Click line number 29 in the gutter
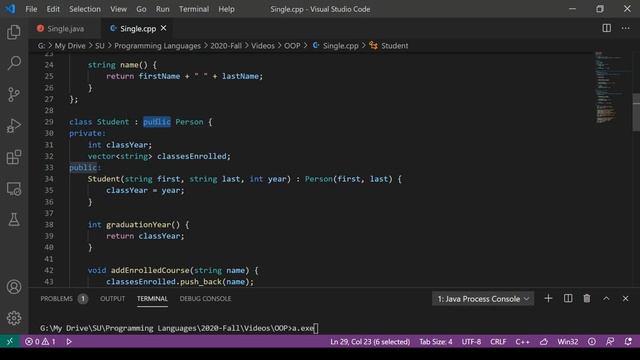 [x=49, y=122]
